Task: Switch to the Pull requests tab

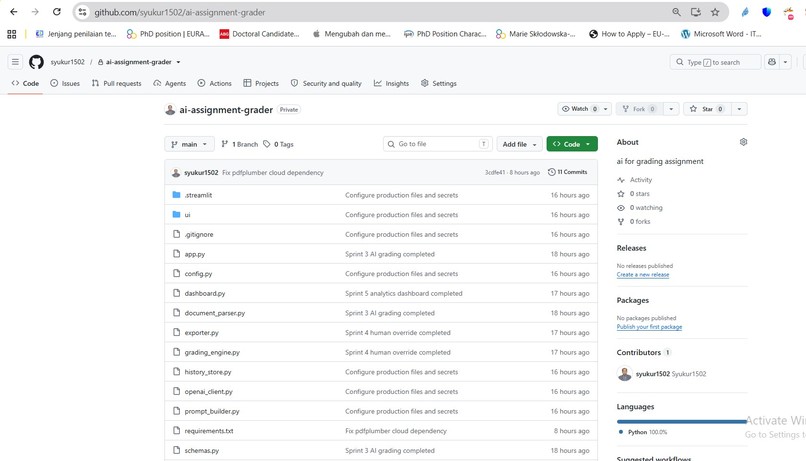Action: click(x=117, y=83)
